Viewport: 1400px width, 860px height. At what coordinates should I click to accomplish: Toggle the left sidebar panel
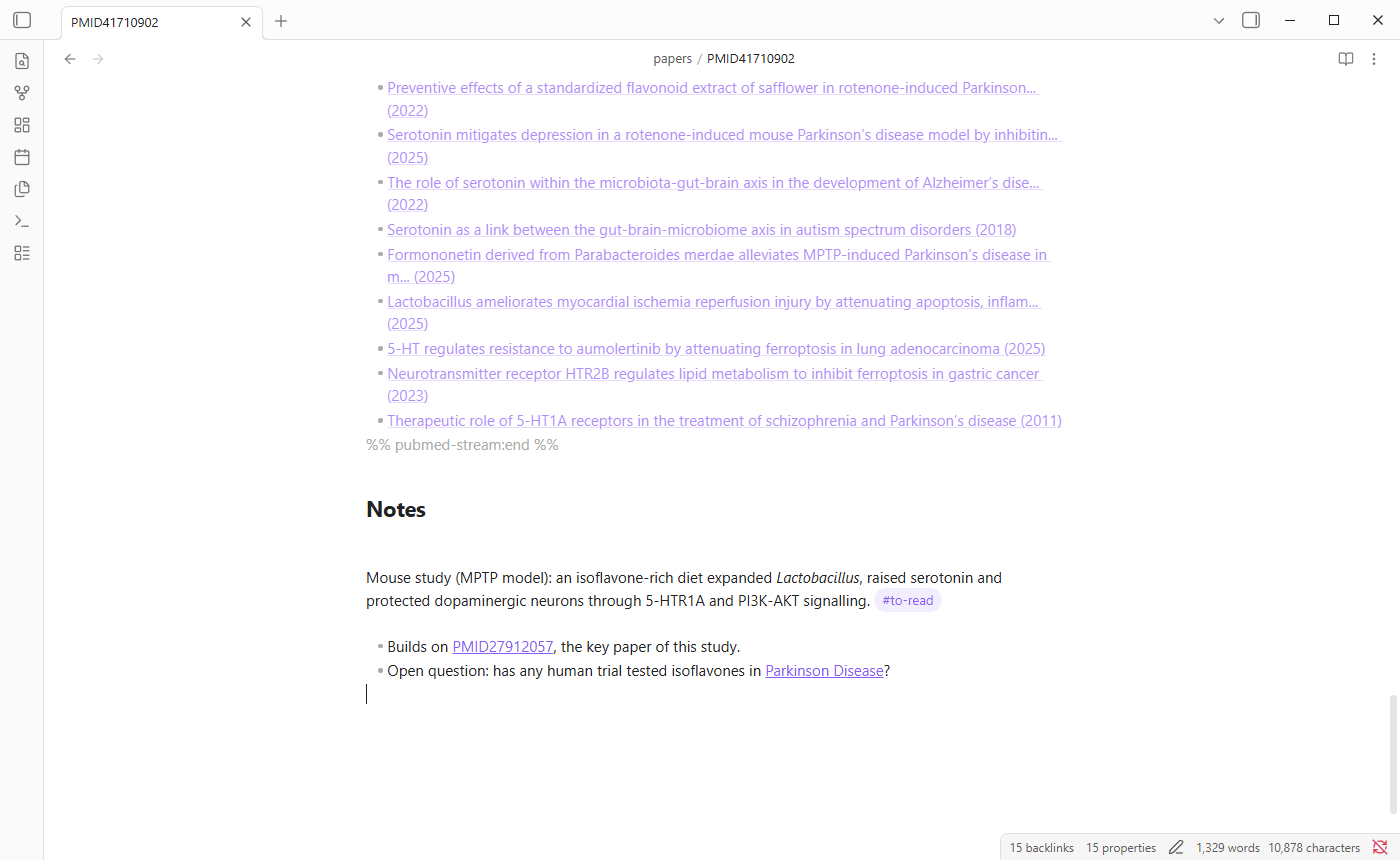pos(22,20)
